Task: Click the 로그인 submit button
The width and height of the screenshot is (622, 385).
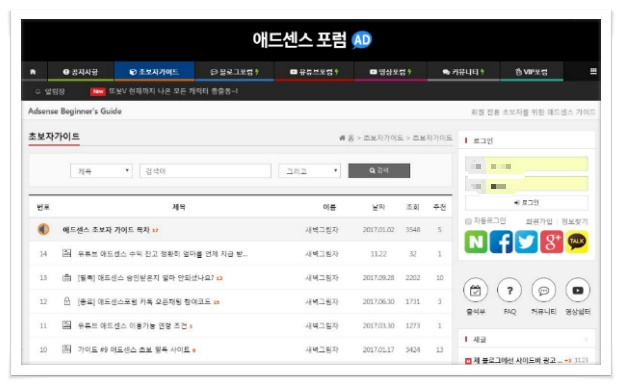Action: pos(526,203)
